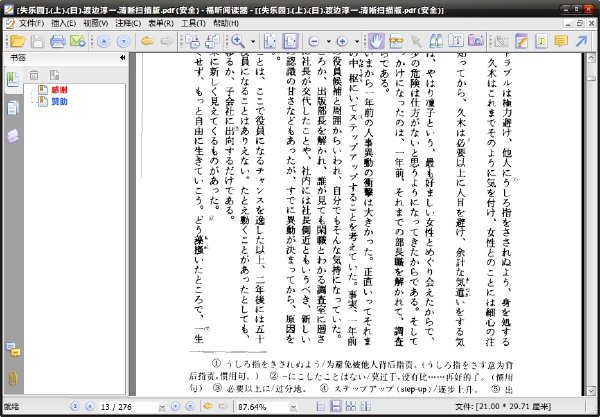Click the first page-pair icon after the view arrows
This screenshot has width=600, height=417.
pos(192,41)
